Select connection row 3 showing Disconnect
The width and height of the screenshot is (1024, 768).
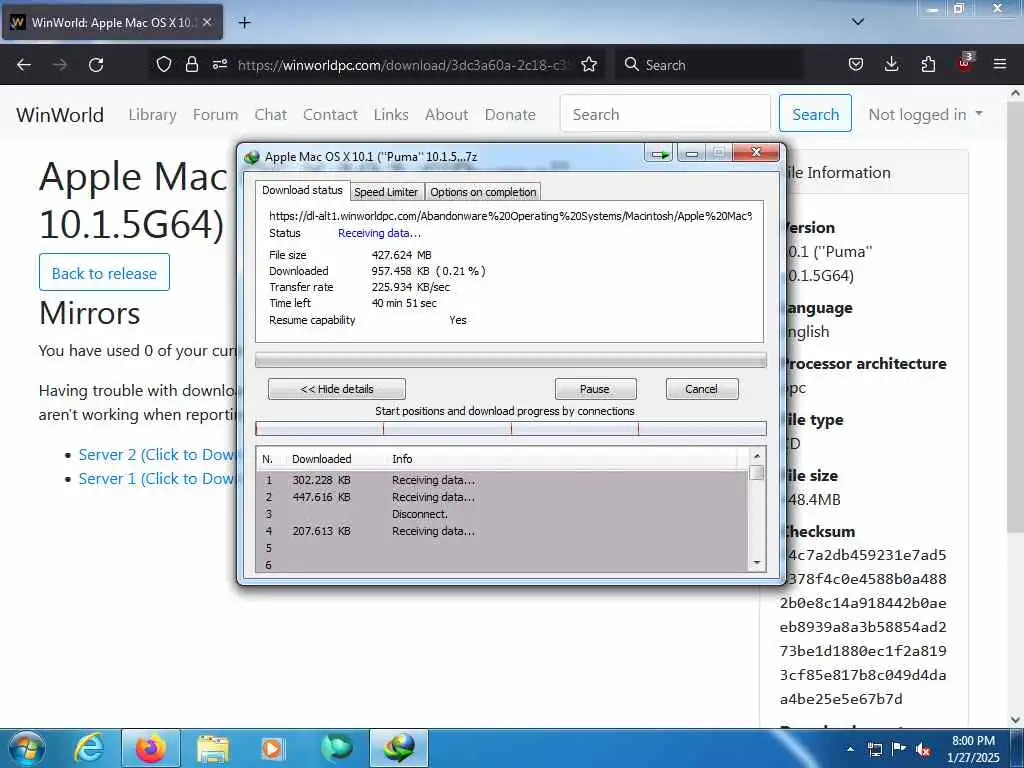coord(503,514)
